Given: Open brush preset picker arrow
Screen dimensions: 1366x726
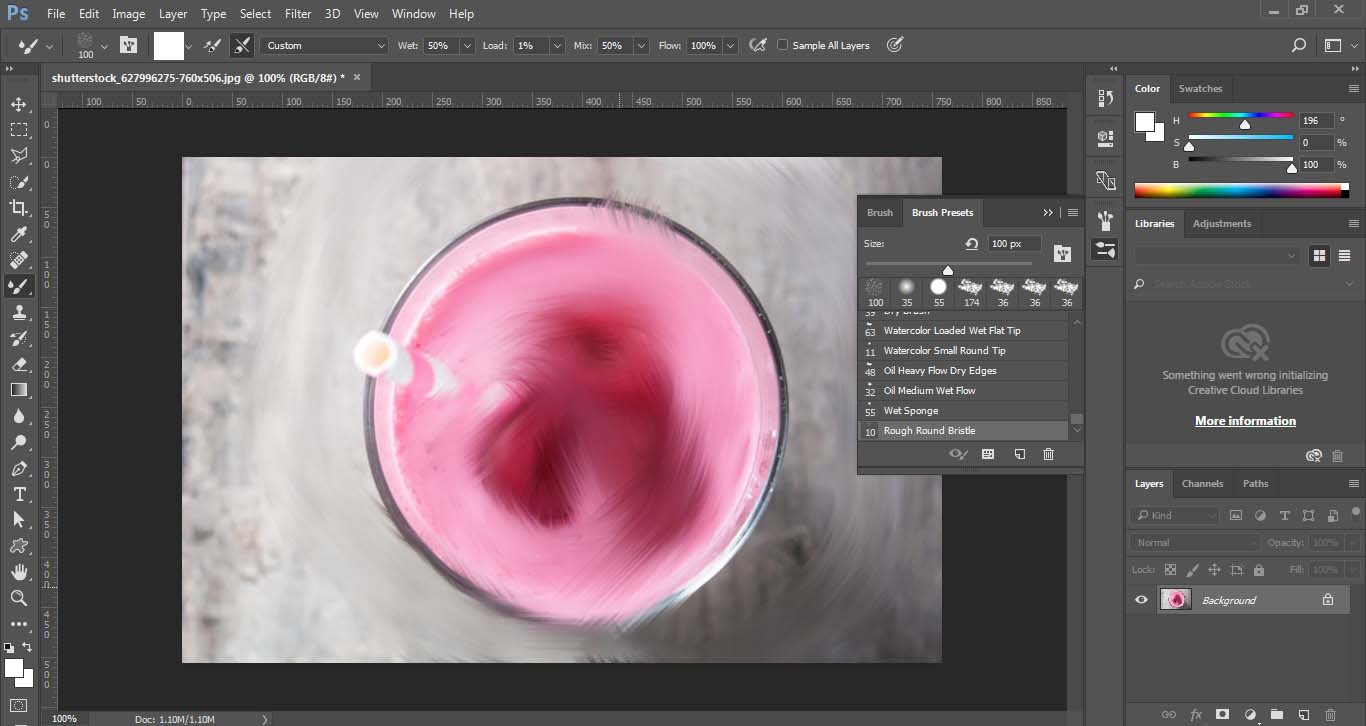Looking at the screenshot, I should (x=104, y=46).
